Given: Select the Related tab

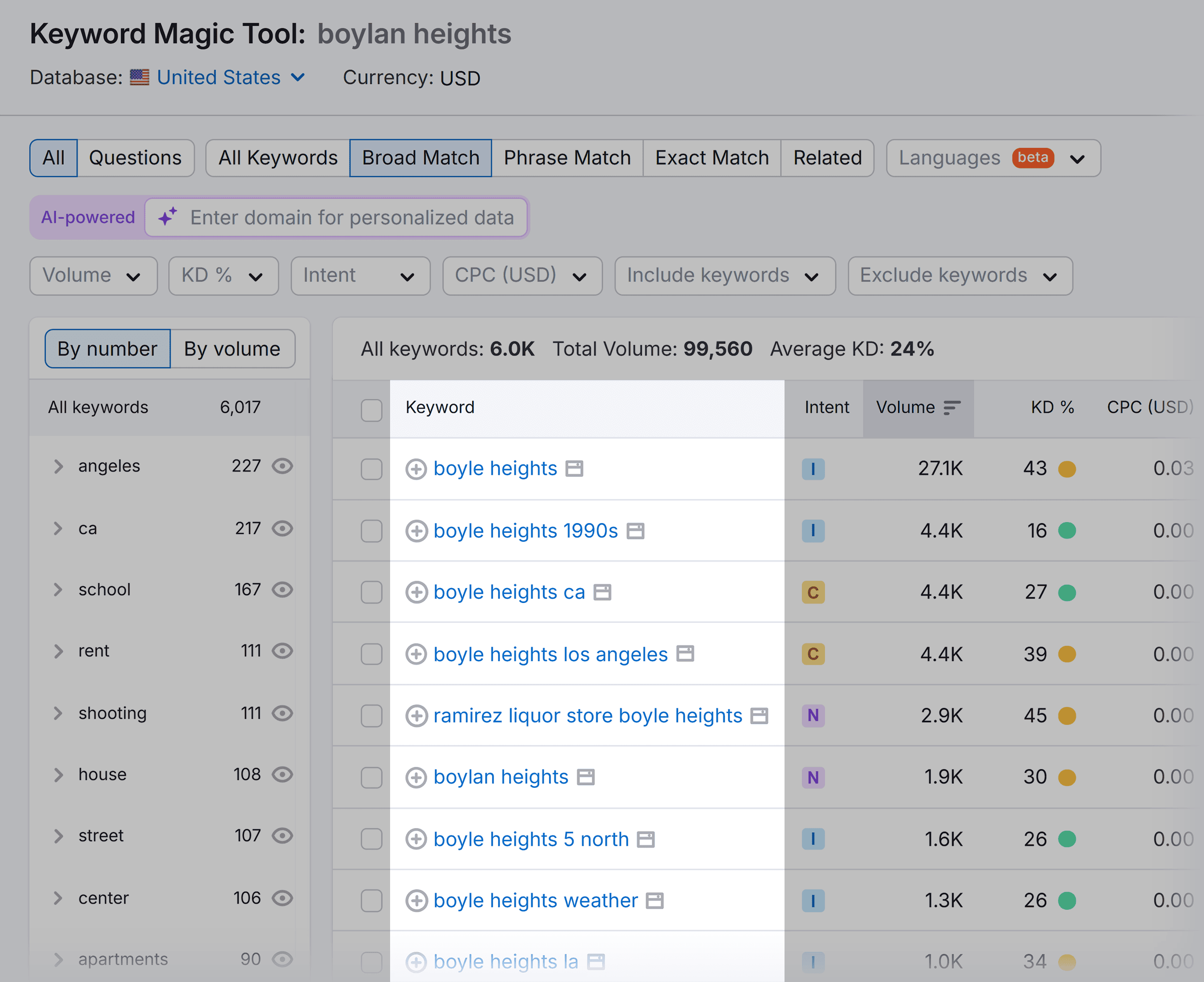Looking at the screenshot, I should (x=827, y=158).
